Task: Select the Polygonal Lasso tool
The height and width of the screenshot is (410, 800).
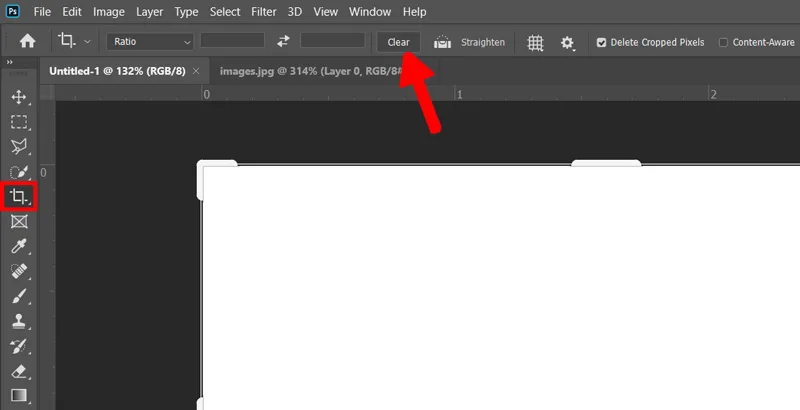Action: [x=19, y=147]
